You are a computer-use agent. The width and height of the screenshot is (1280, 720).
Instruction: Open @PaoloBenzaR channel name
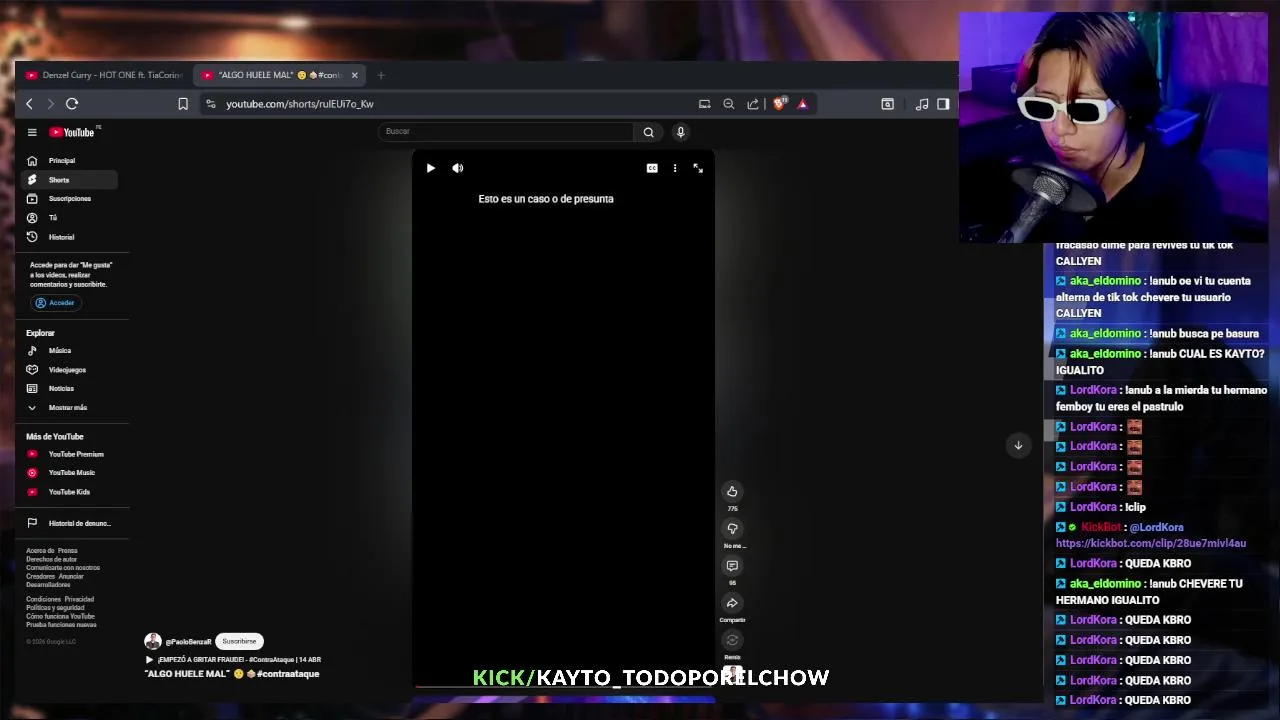point(188,642)
